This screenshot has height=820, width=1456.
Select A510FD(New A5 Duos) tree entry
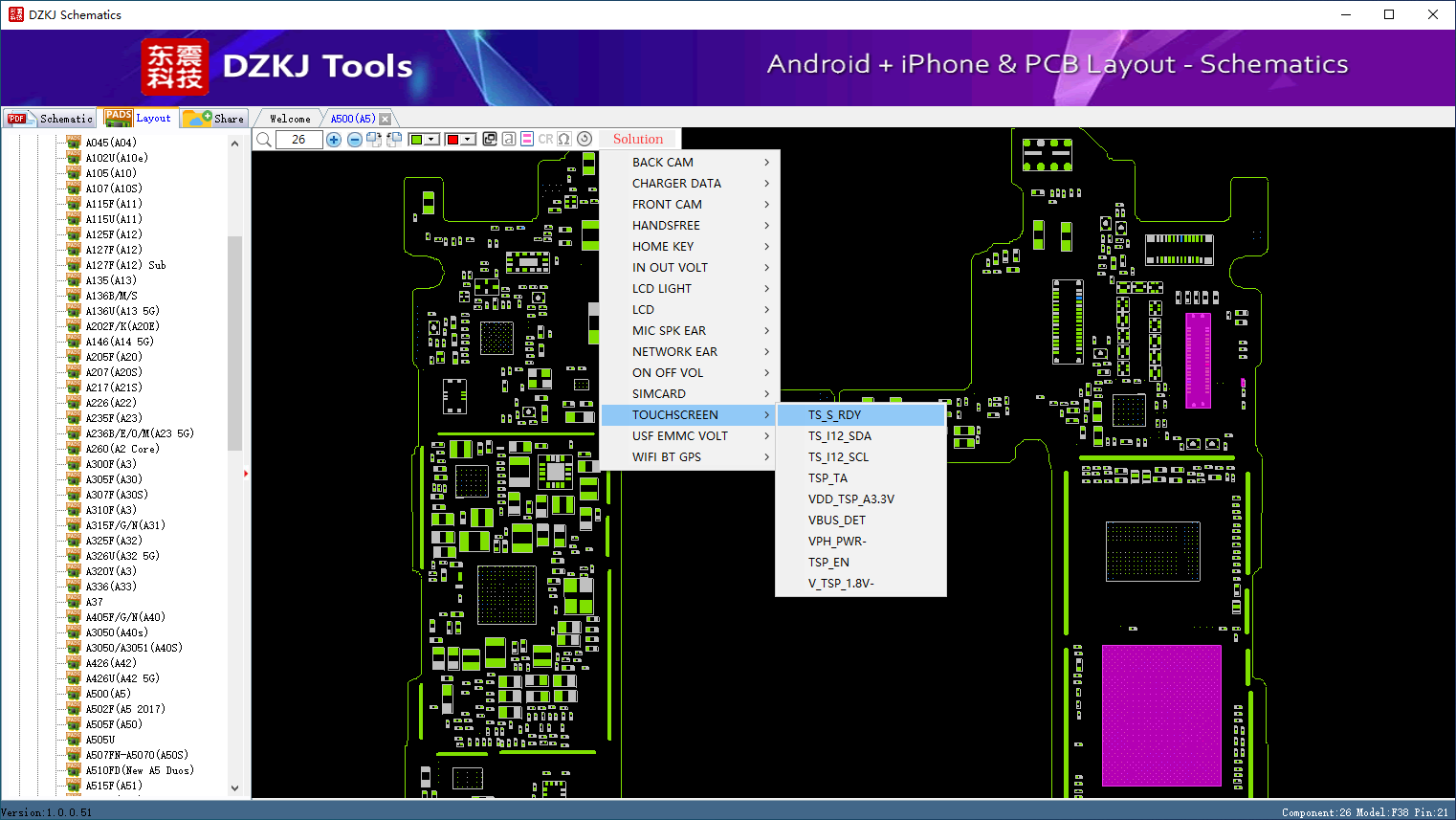pos(140,770)
